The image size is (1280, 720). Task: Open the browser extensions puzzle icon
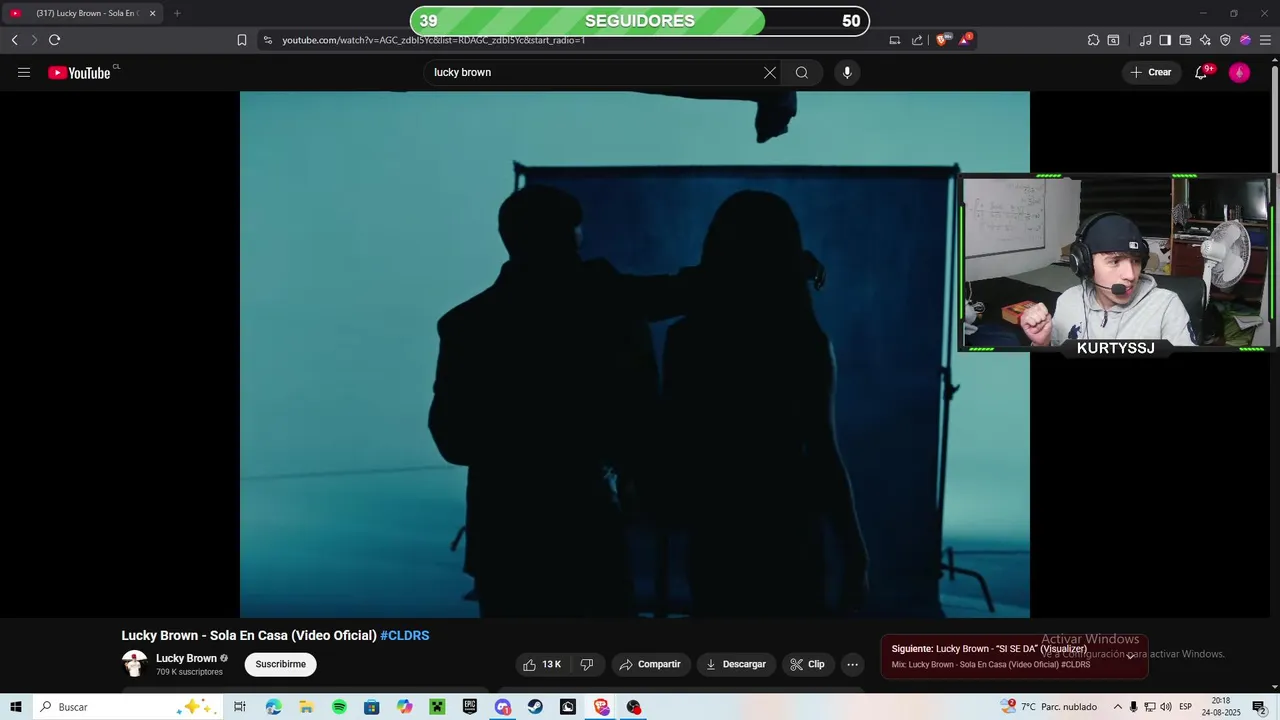(x=1093, y=40)
